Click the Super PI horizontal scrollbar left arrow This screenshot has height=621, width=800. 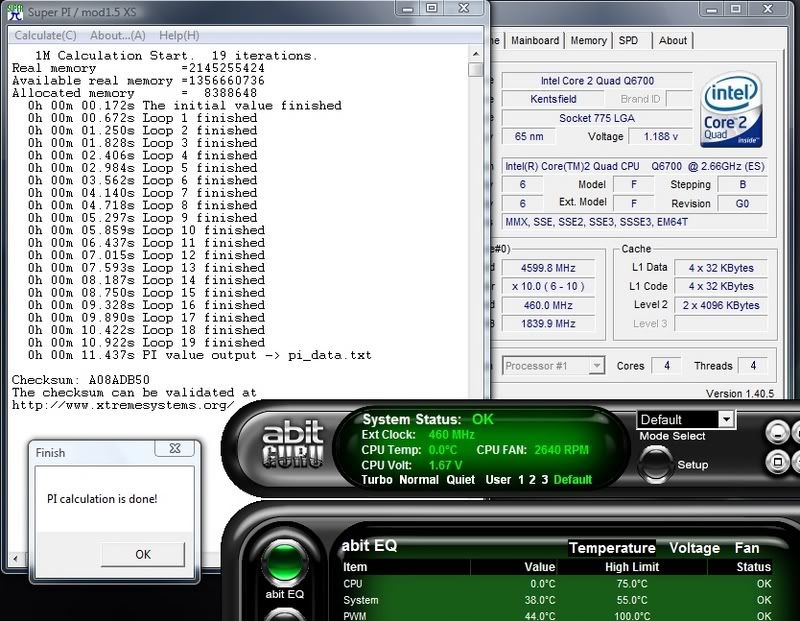click(x=15, y=559)
